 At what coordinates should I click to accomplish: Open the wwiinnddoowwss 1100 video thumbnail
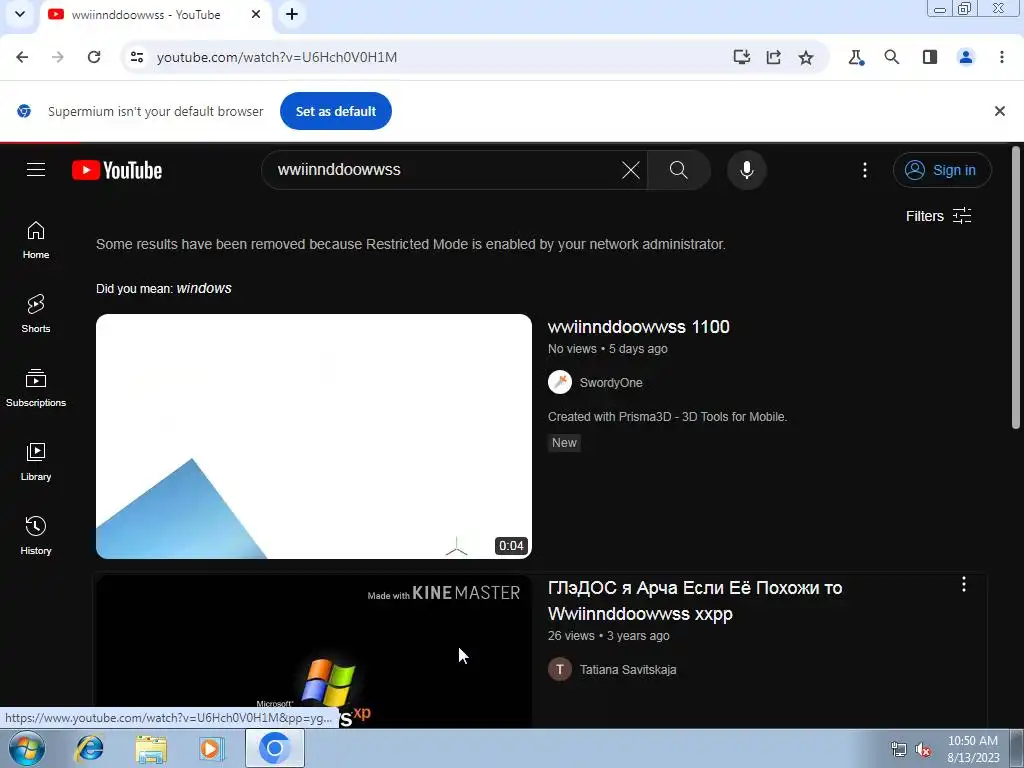click(313, 436)
